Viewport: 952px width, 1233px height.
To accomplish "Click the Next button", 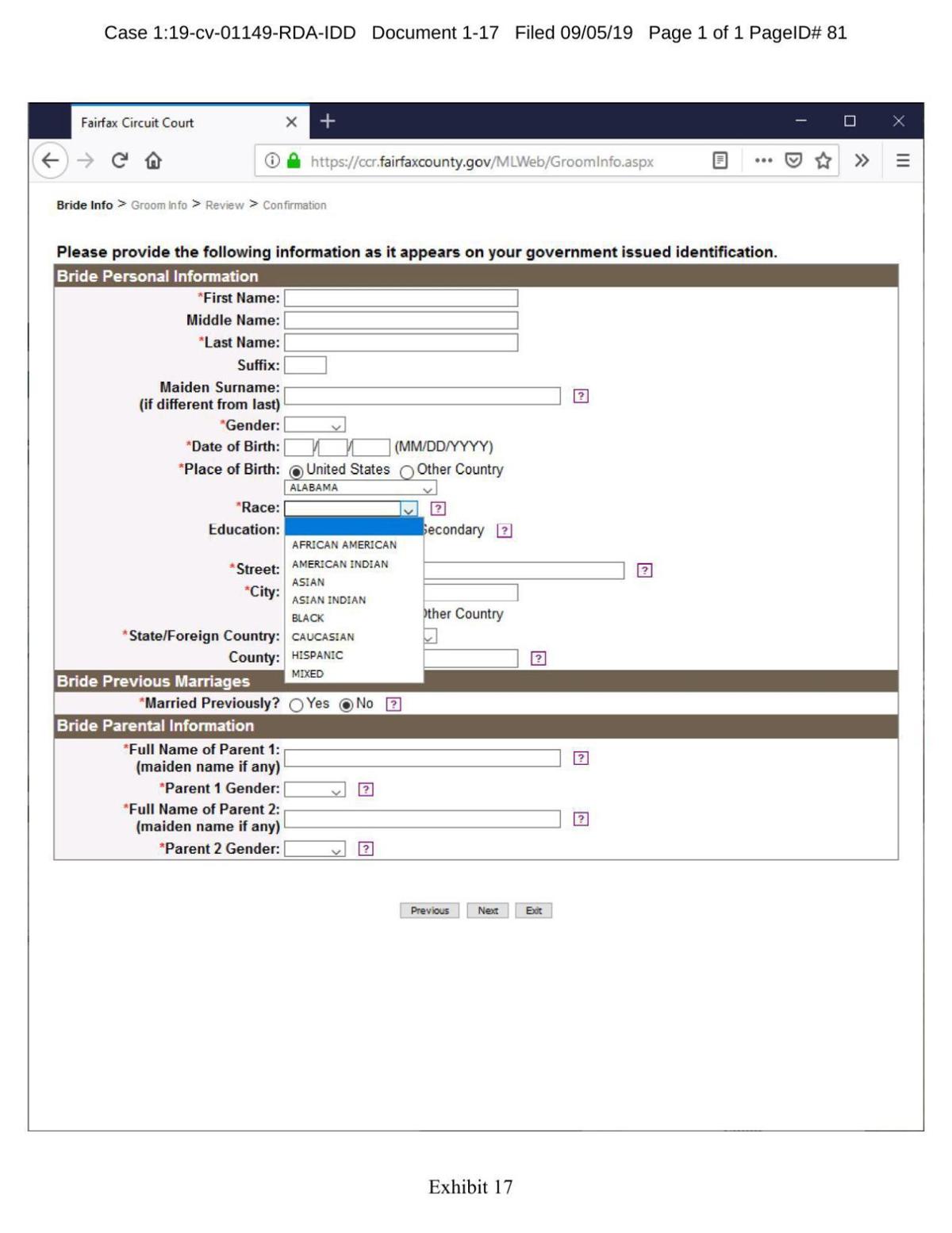I will point(488,911).
